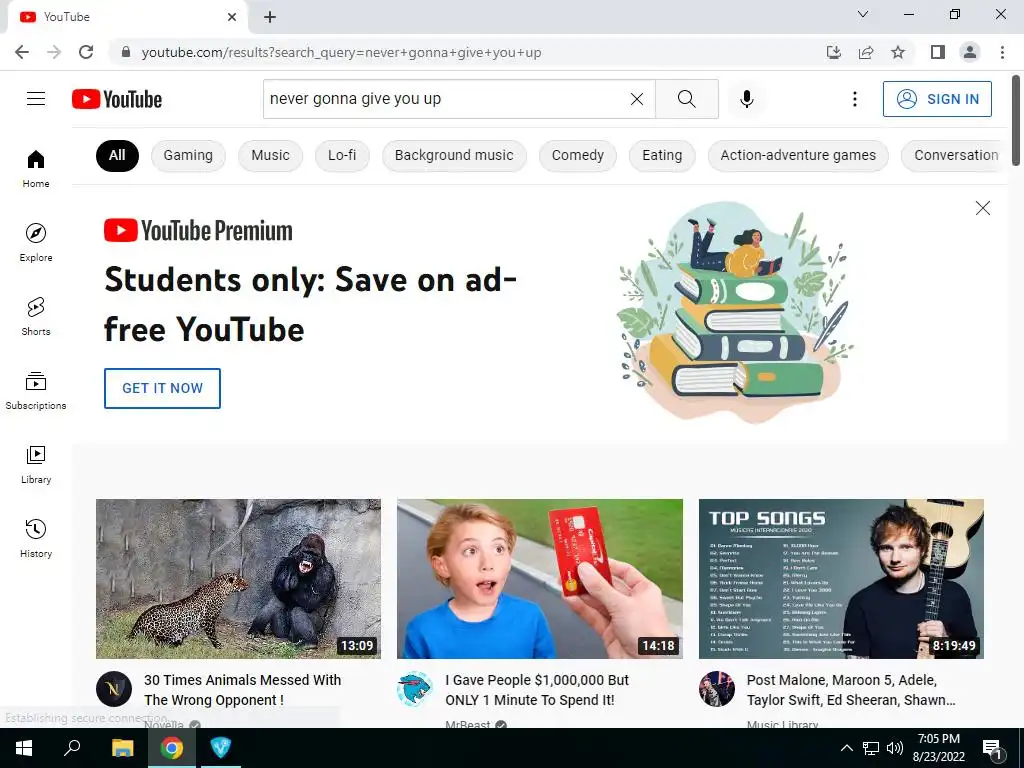Select Action-adventure games chip

click(x=798, y=155)
